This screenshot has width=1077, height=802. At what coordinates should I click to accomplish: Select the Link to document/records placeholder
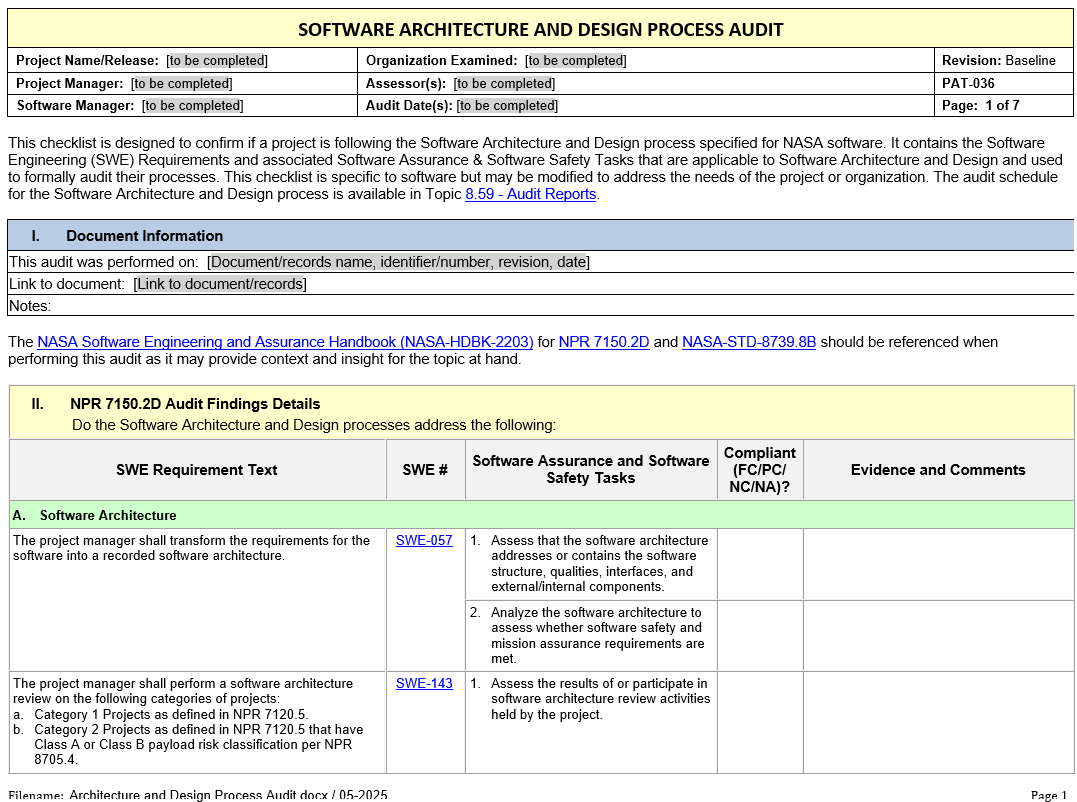click(219, 284)
